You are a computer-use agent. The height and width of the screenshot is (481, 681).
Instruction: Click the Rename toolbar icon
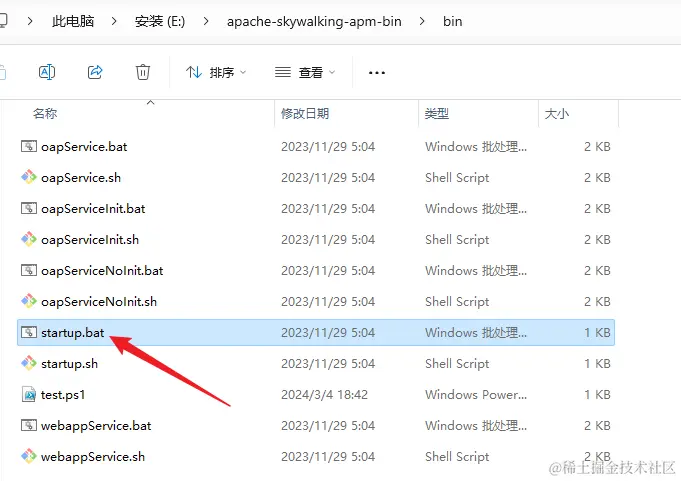coord(47,72)
